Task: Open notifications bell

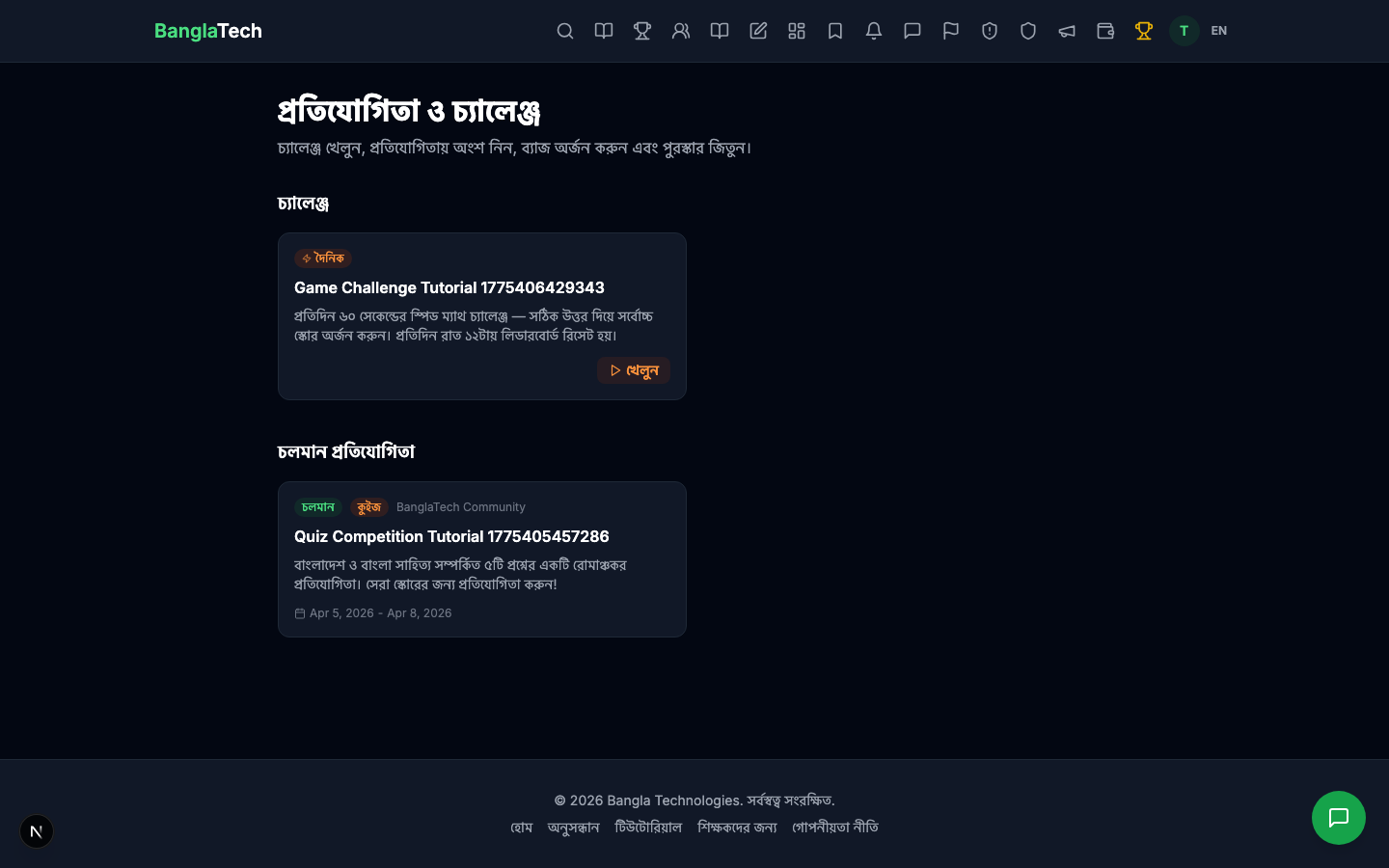Action: pyautogui.click(x=874, y=31)
